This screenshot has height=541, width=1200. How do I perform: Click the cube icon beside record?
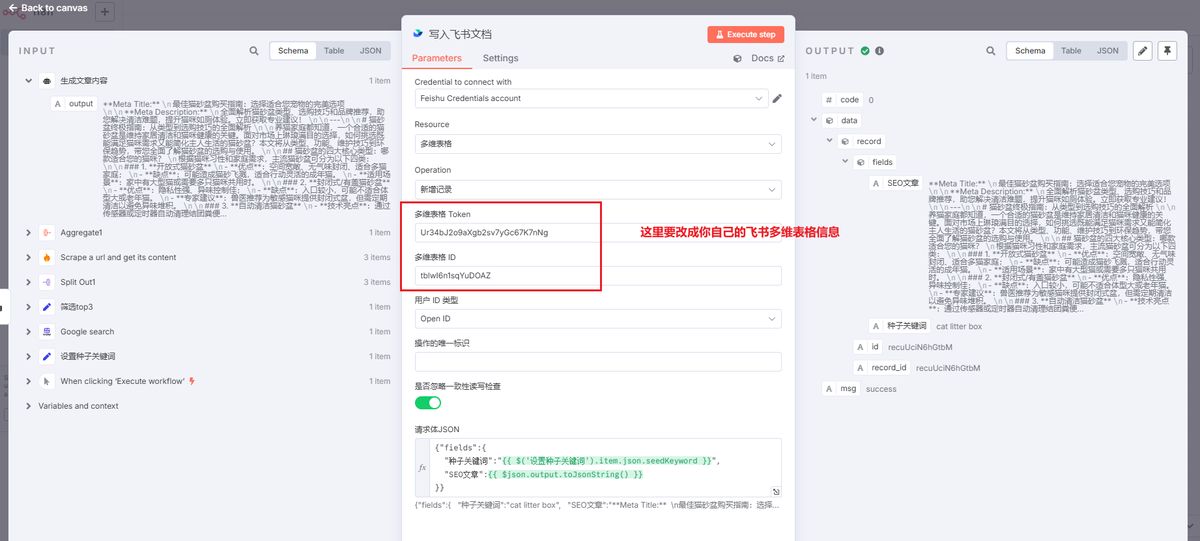point(845,141)
